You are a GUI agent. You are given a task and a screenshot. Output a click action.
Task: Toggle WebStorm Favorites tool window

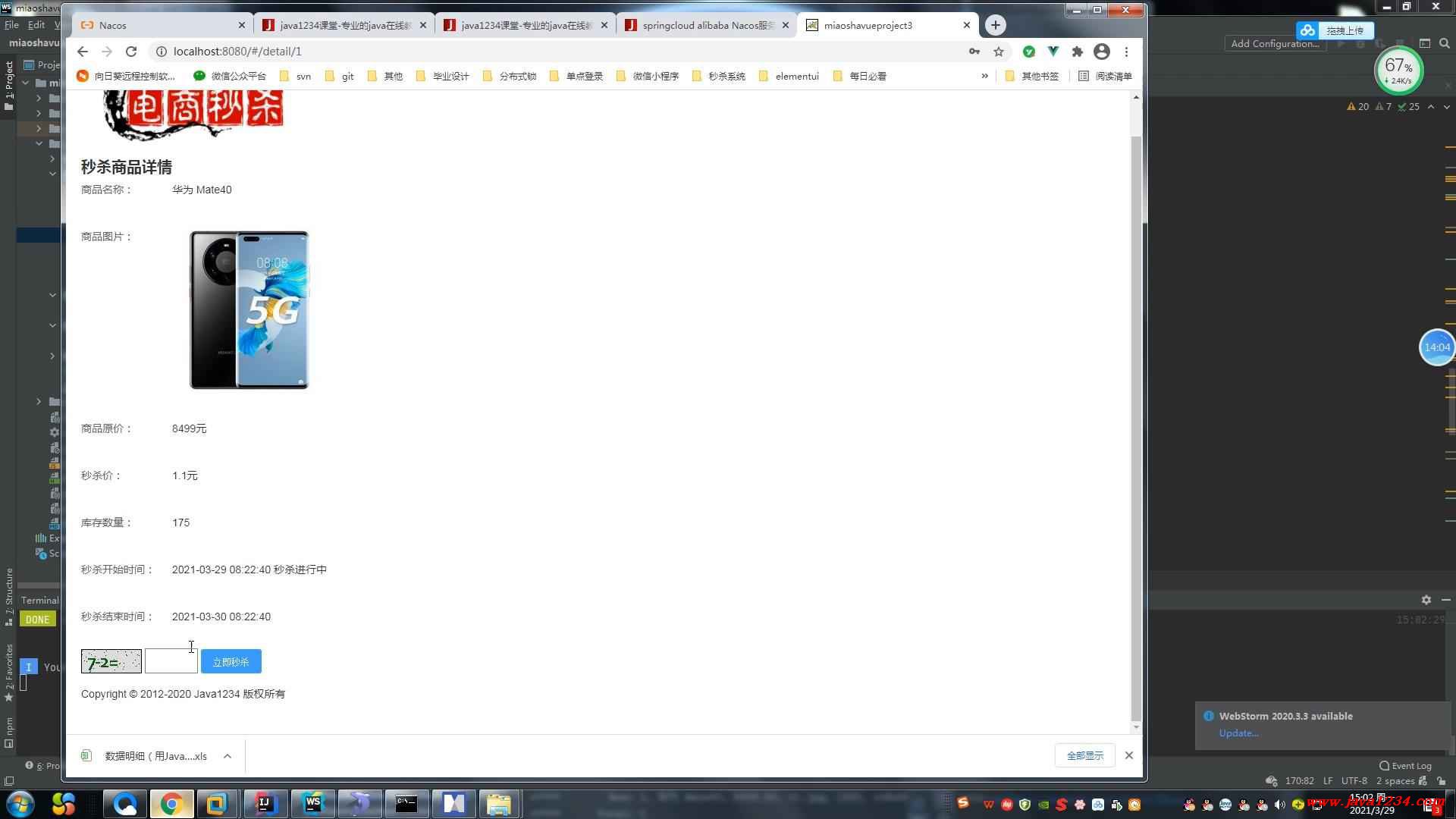pos(9,673)
